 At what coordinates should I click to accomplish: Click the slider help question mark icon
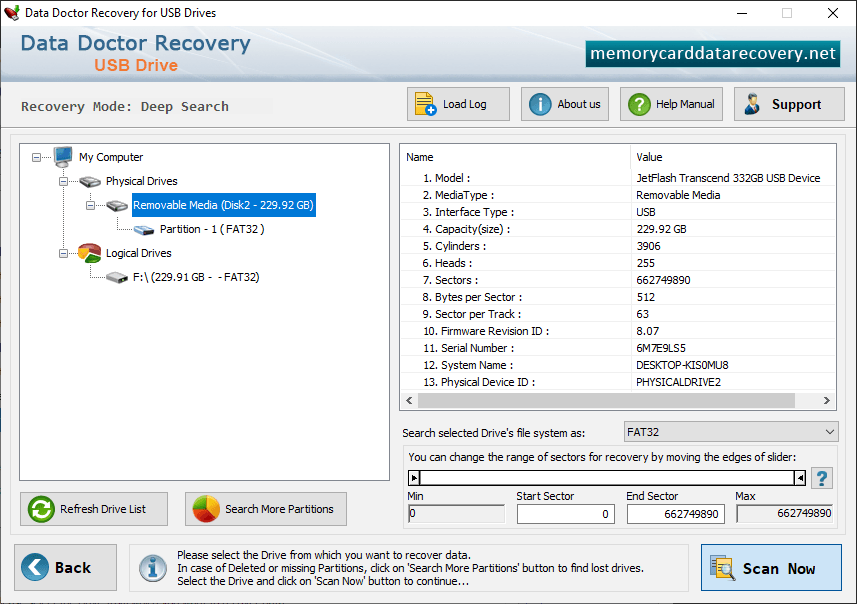coord(821,478)
